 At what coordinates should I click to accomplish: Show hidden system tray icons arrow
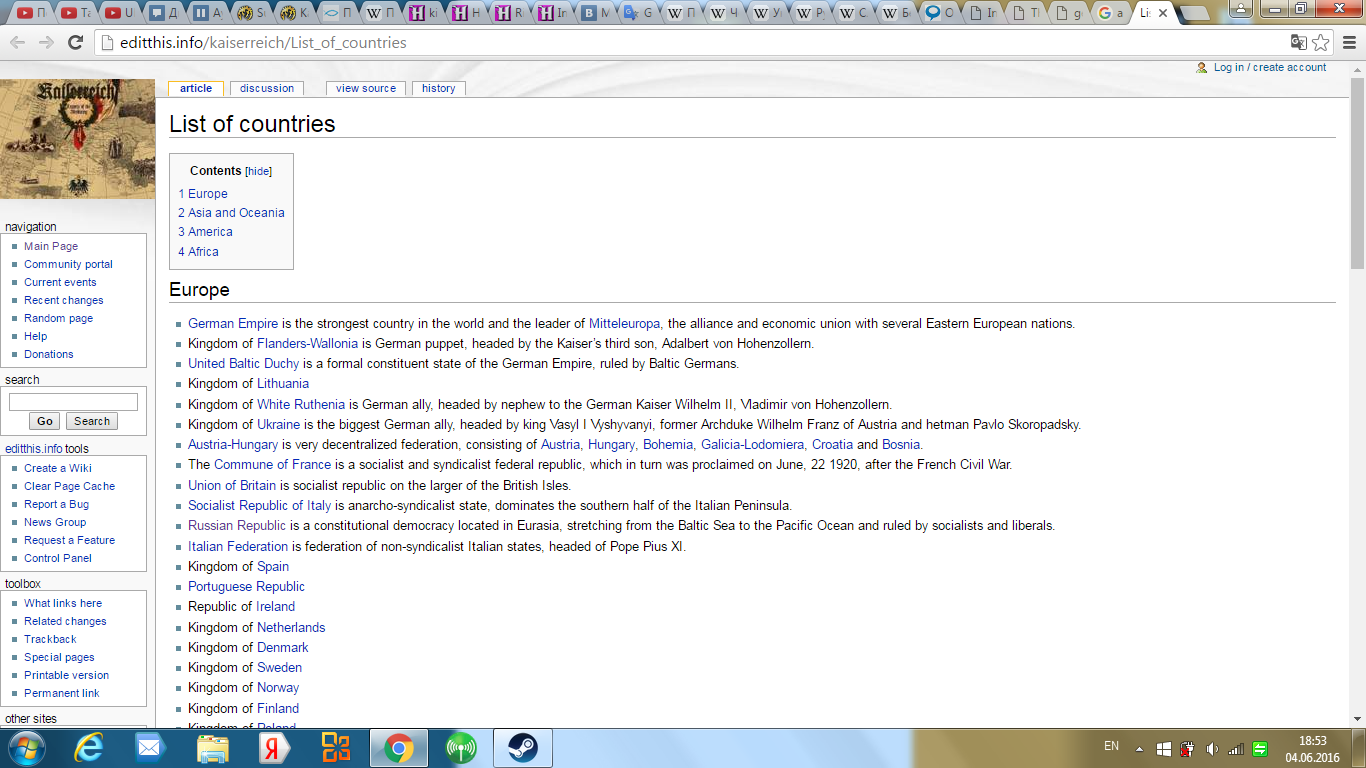[x=1139, y=748]
